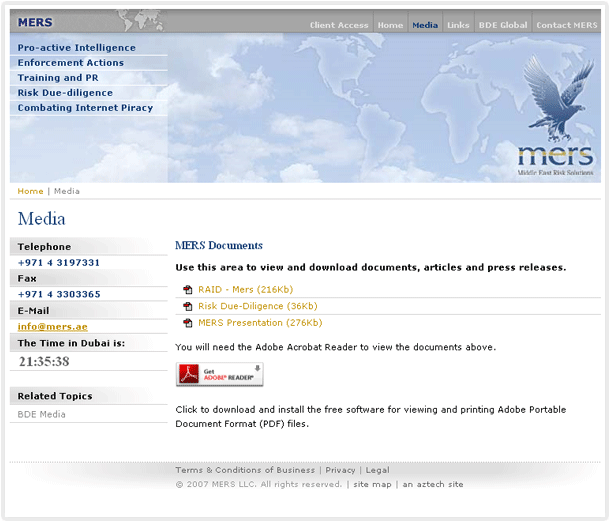
Task: Click the Related Topics heading
Action: (x=55, y=396)
